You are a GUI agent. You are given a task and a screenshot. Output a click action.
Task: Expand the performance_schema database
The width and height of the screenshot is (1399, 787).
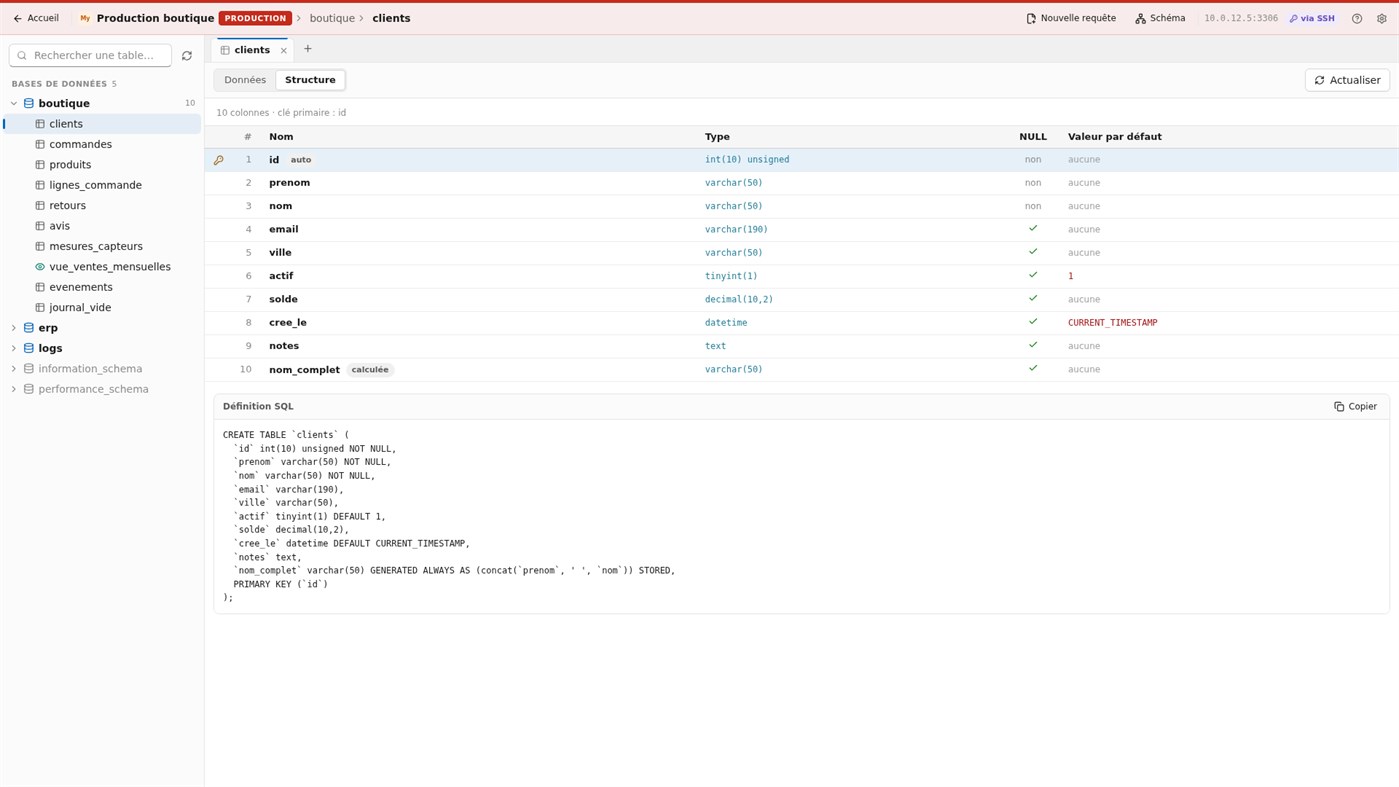pyautogui.click(x=14, y=390)
